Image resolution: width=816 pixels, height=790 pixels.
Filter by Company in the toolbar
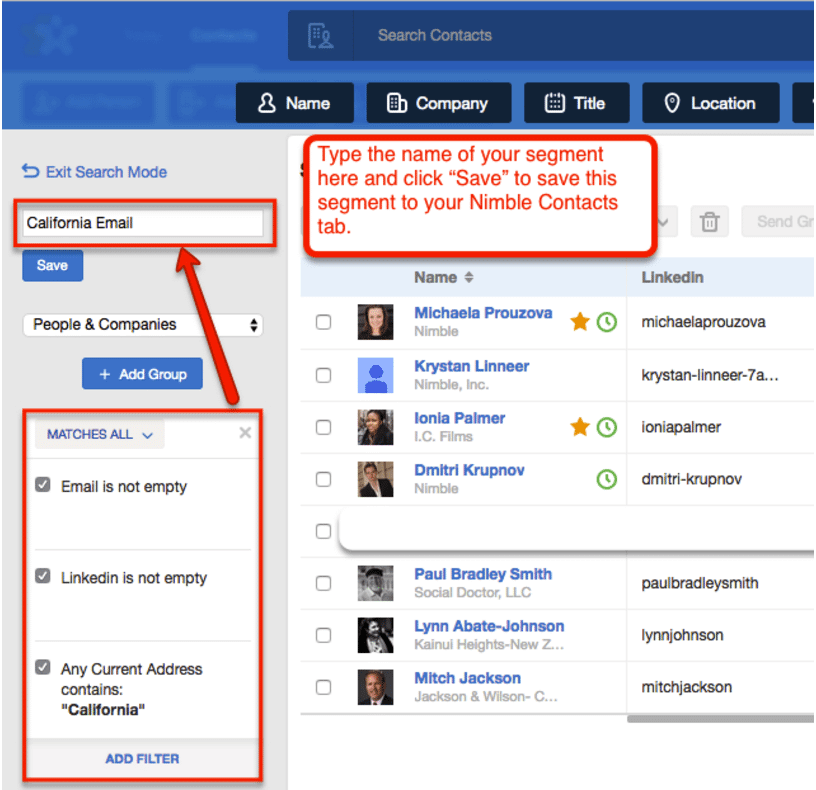[438, 103]
